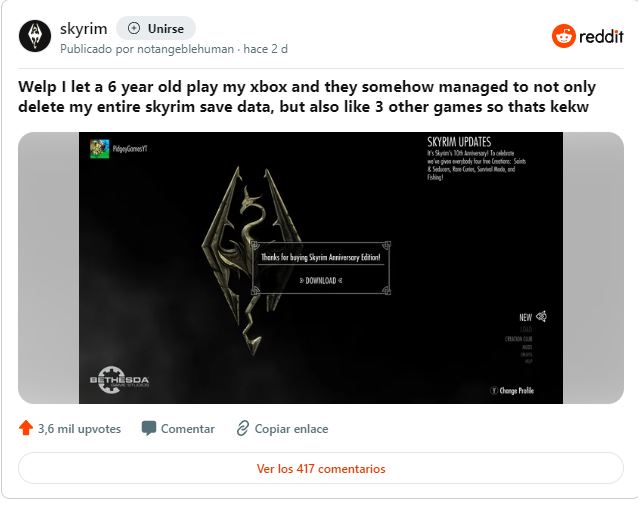638x509 pixels.
Task: Click the Comentar speech bubble icon
Action: click(x=149, y=428)
